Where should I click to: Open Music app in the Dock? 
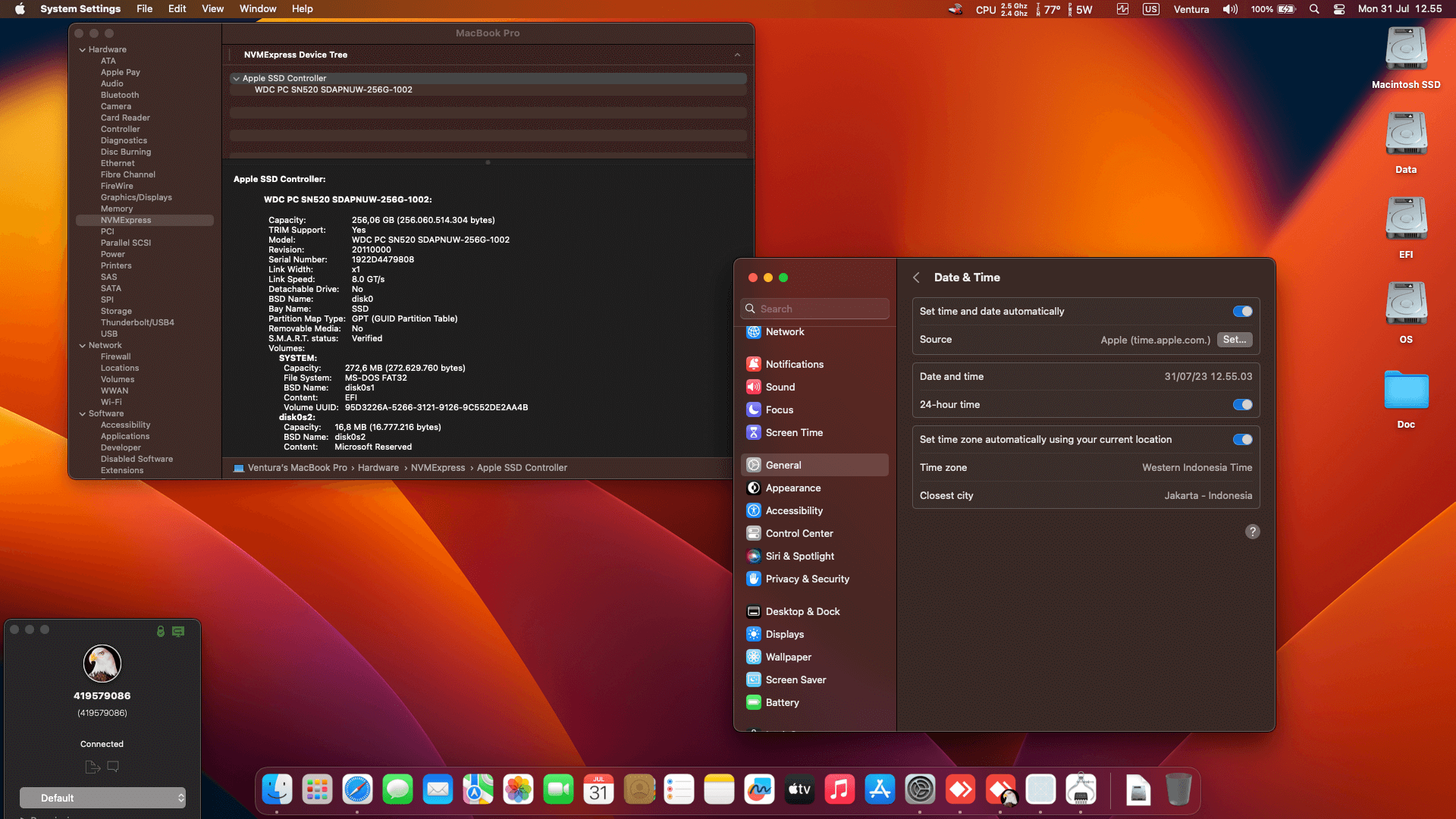[x=839, y=789]
